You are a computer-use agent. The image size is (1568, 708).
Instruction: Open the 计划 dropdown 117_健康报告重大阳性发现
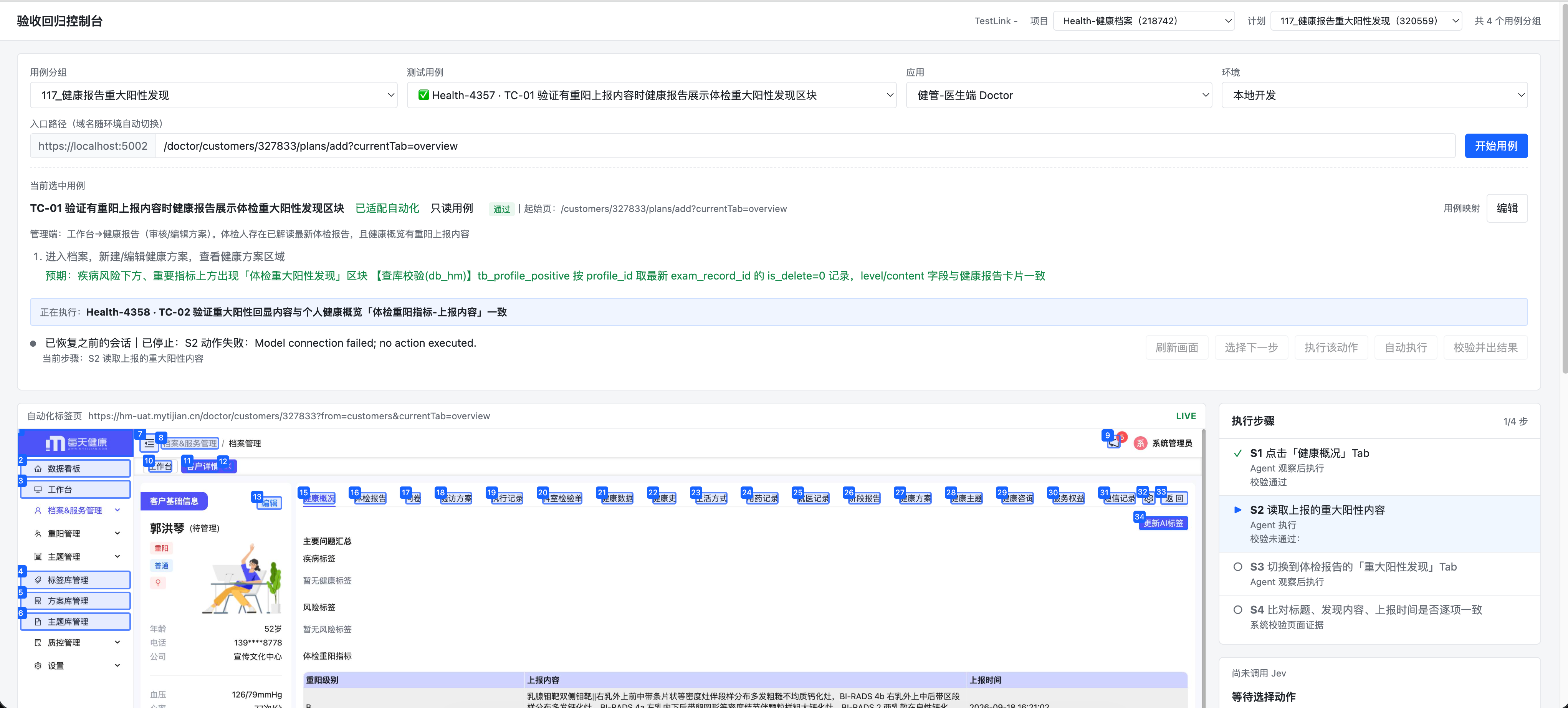(x=1366, y=21)
